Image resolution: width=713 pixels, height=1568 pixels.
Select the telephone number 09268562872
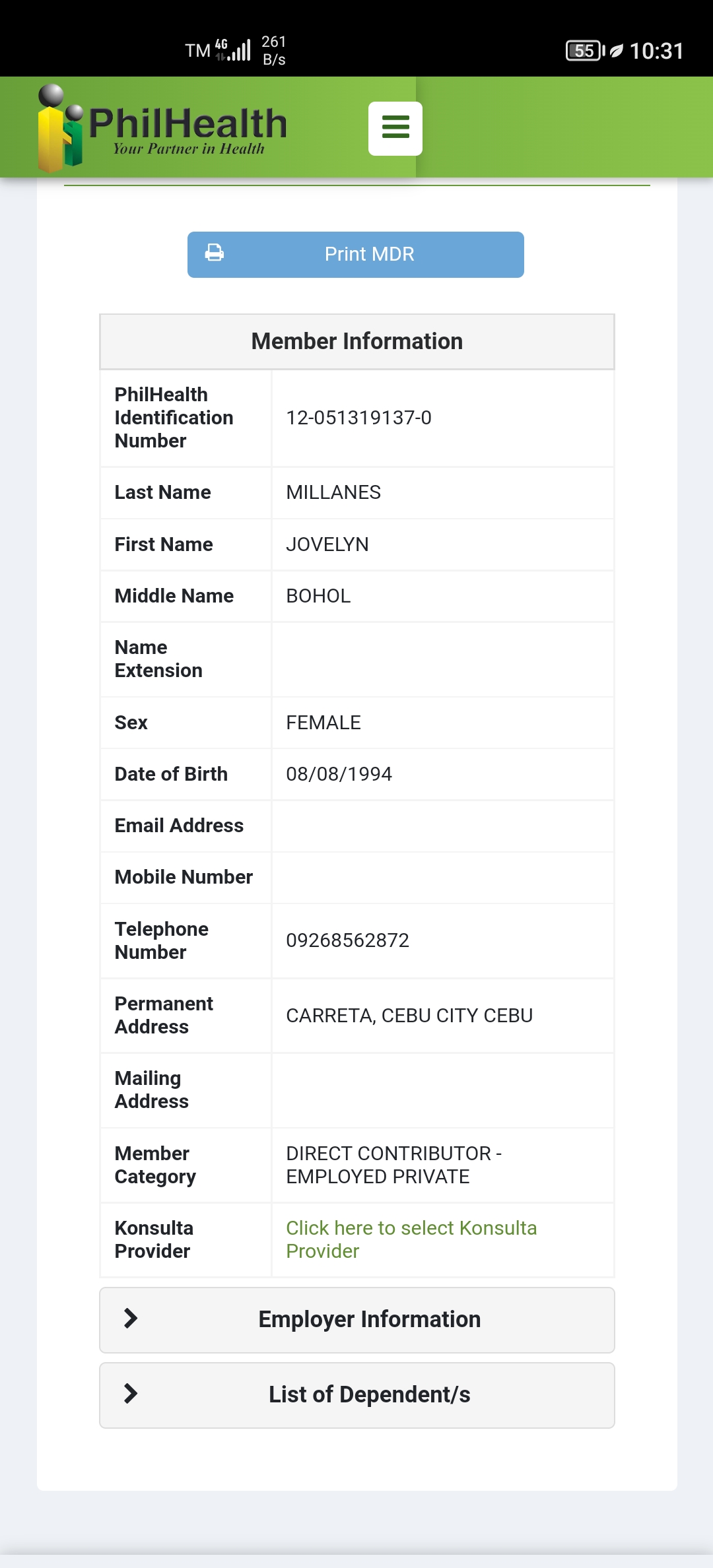347,940
